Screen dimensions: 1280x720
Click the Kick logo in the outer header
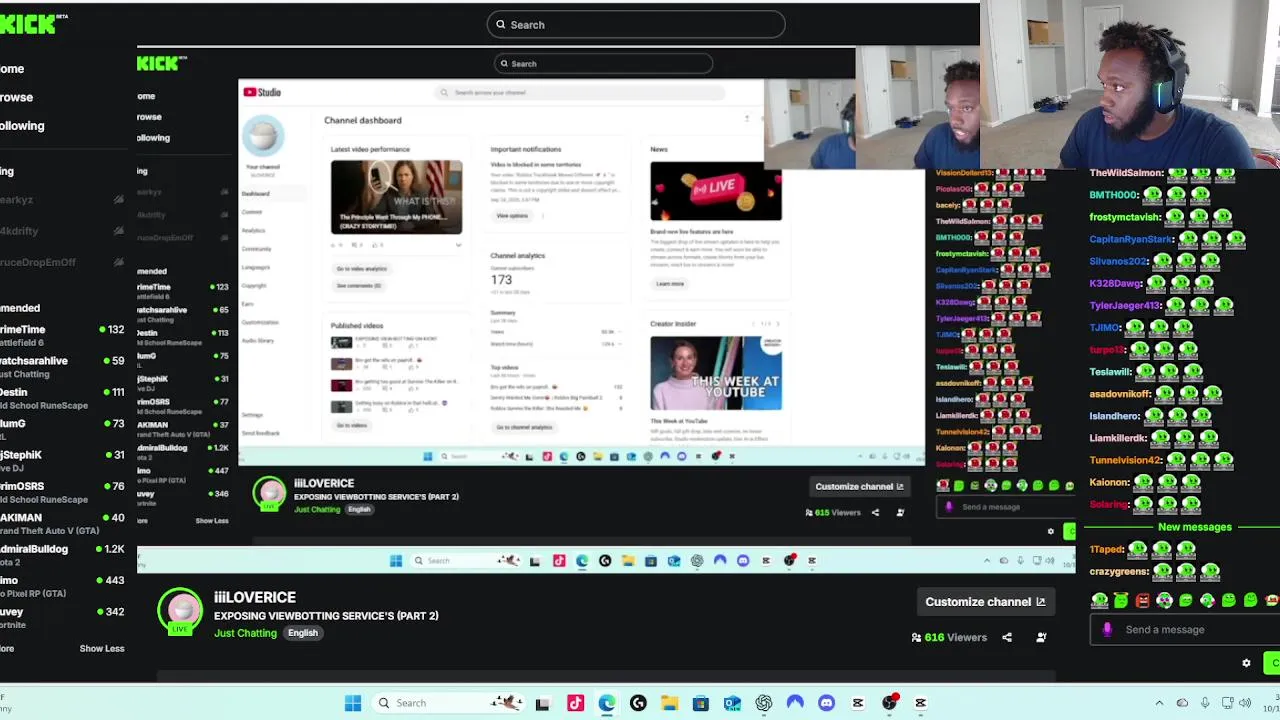point(34,24)
